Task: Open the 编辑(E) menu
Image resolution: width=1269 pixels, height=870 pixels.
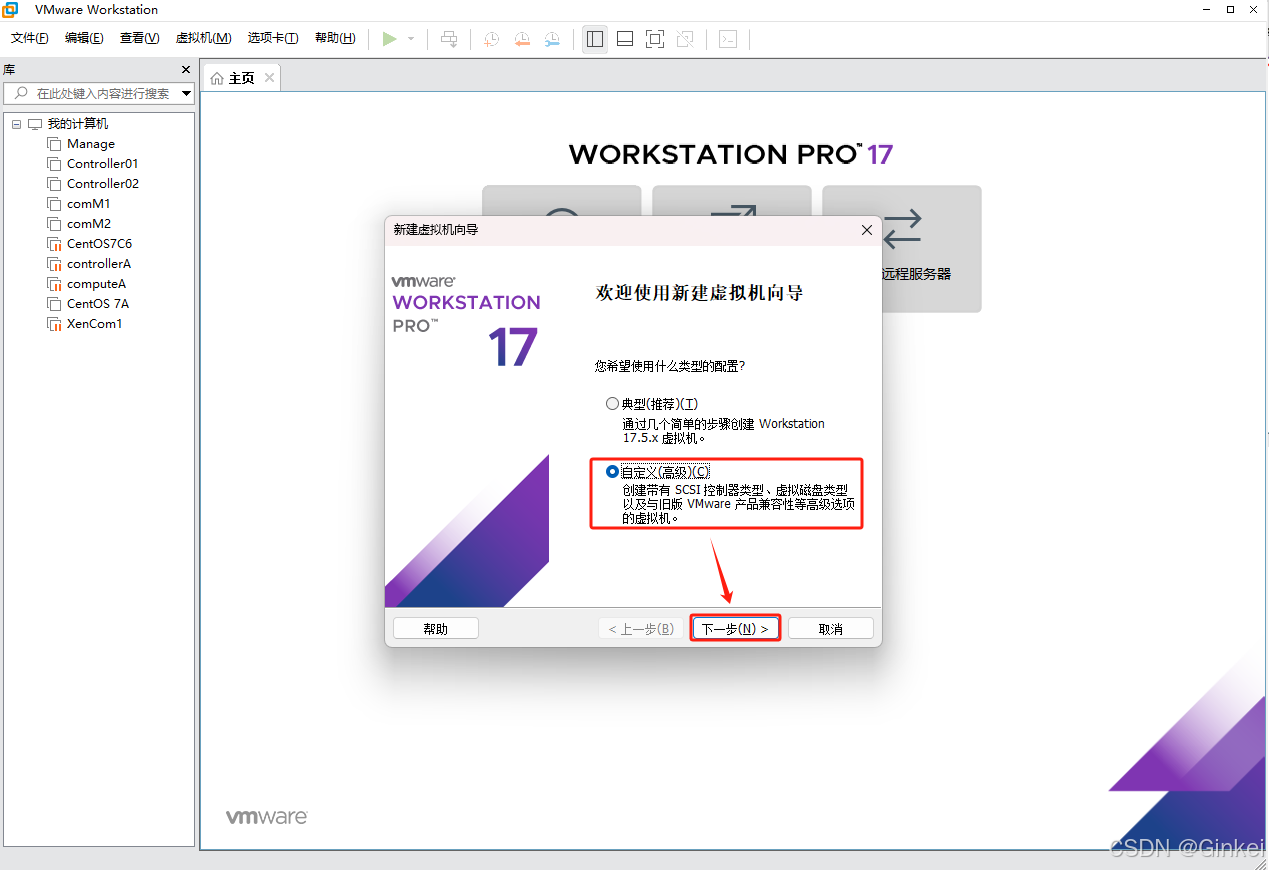Action: [84, 38]
